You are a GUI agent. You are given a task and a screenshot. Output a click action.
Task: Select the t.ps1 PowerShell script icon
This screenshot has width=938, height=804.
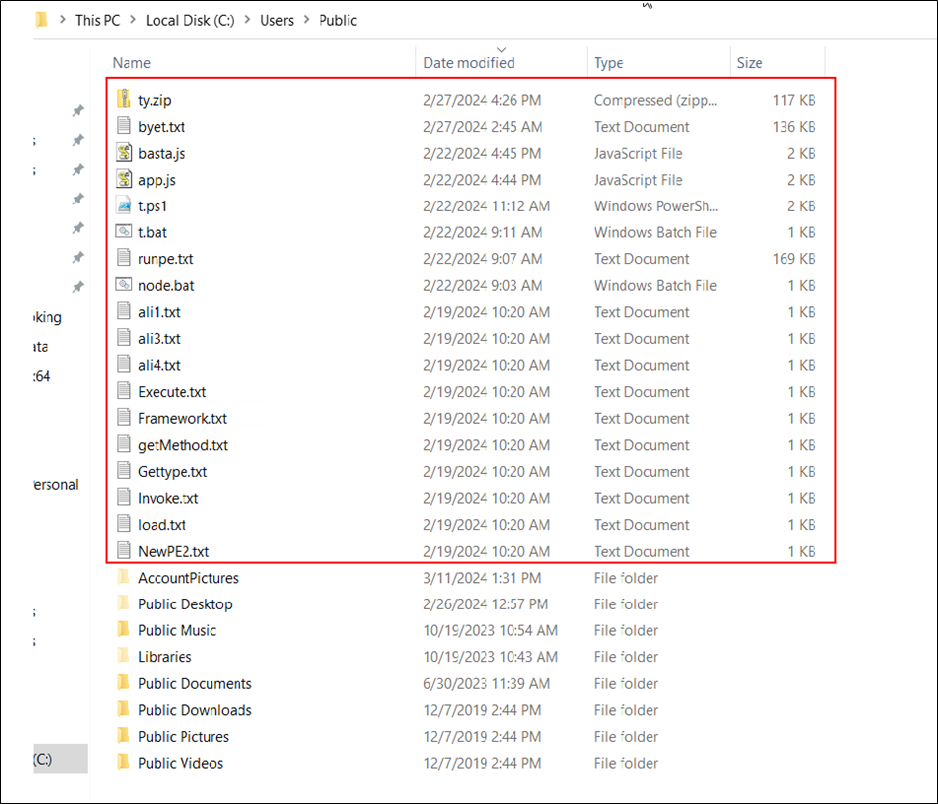[x=124, y=206]
